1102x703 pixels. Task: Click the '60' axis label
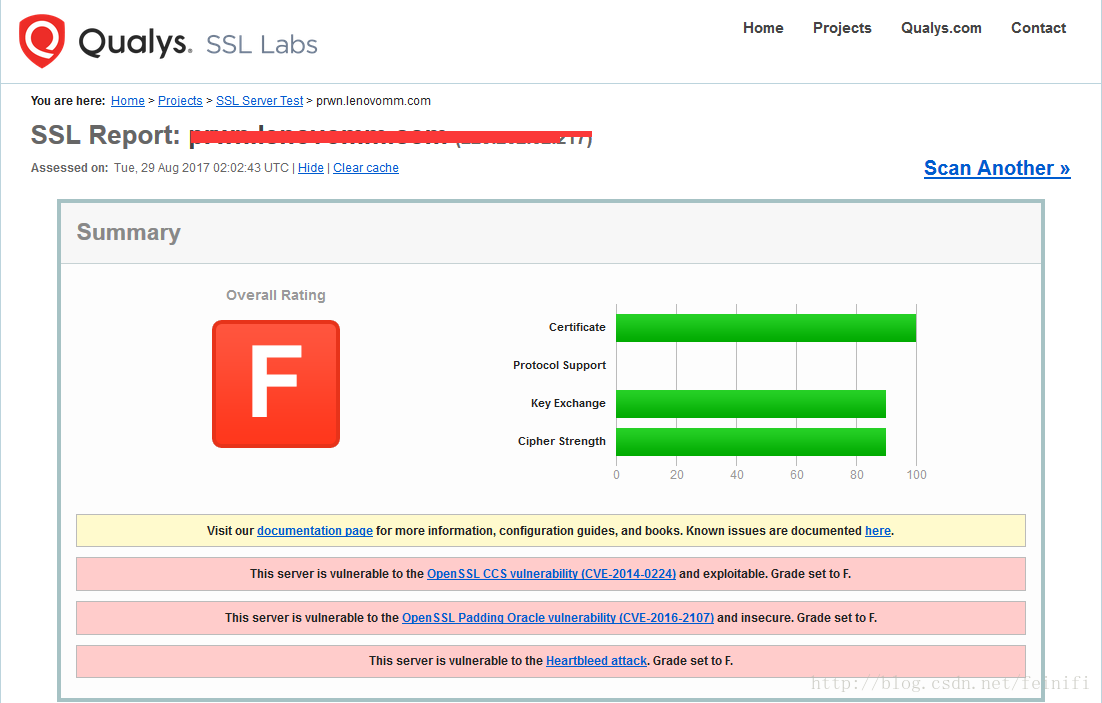point(796,475)
